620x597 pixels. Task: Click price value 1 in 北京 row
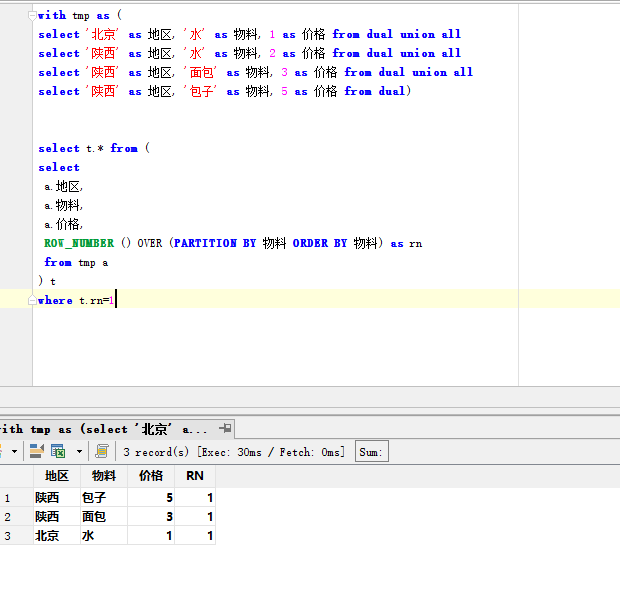(x=151, y=536)
